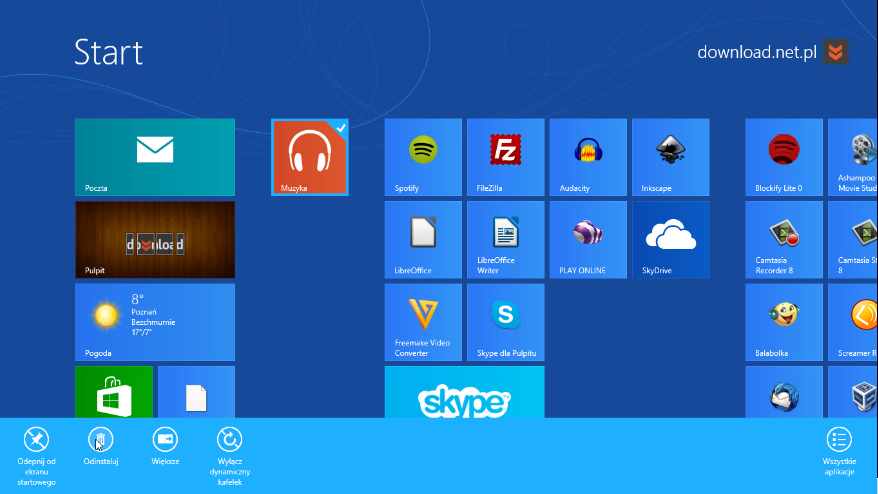Launch Spotify tile
The height and width of the screenshot is (494, 878).
(x=423, y=157)
